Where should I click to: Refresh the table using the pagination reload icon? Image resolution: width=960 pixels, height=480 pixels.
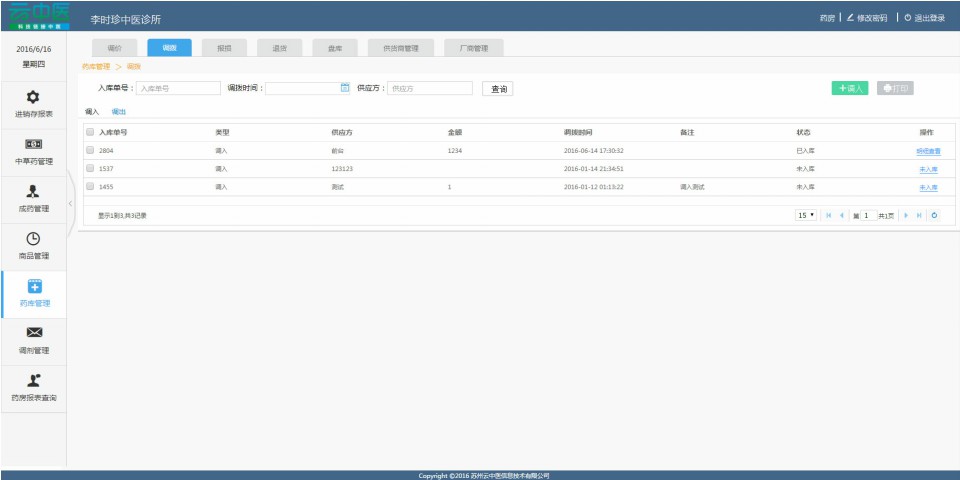click(x=934, y=215)
